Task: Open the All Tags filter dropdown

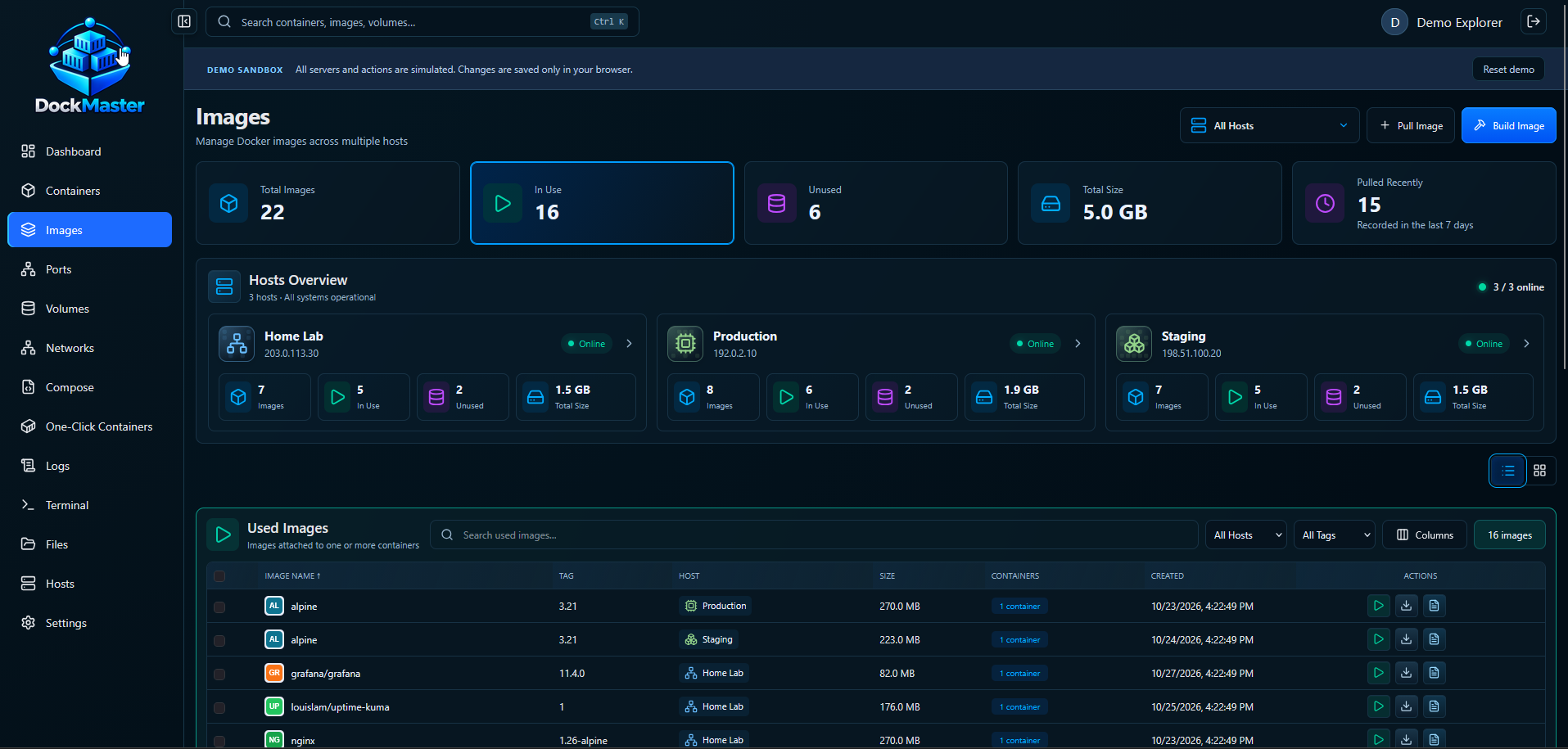Action: (1334, 535)
